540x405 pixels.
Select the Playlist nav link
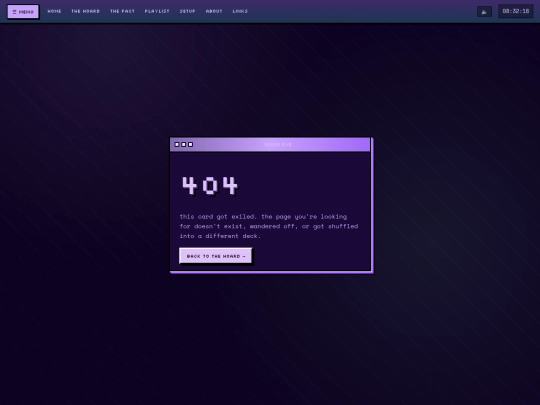[157, 11]
